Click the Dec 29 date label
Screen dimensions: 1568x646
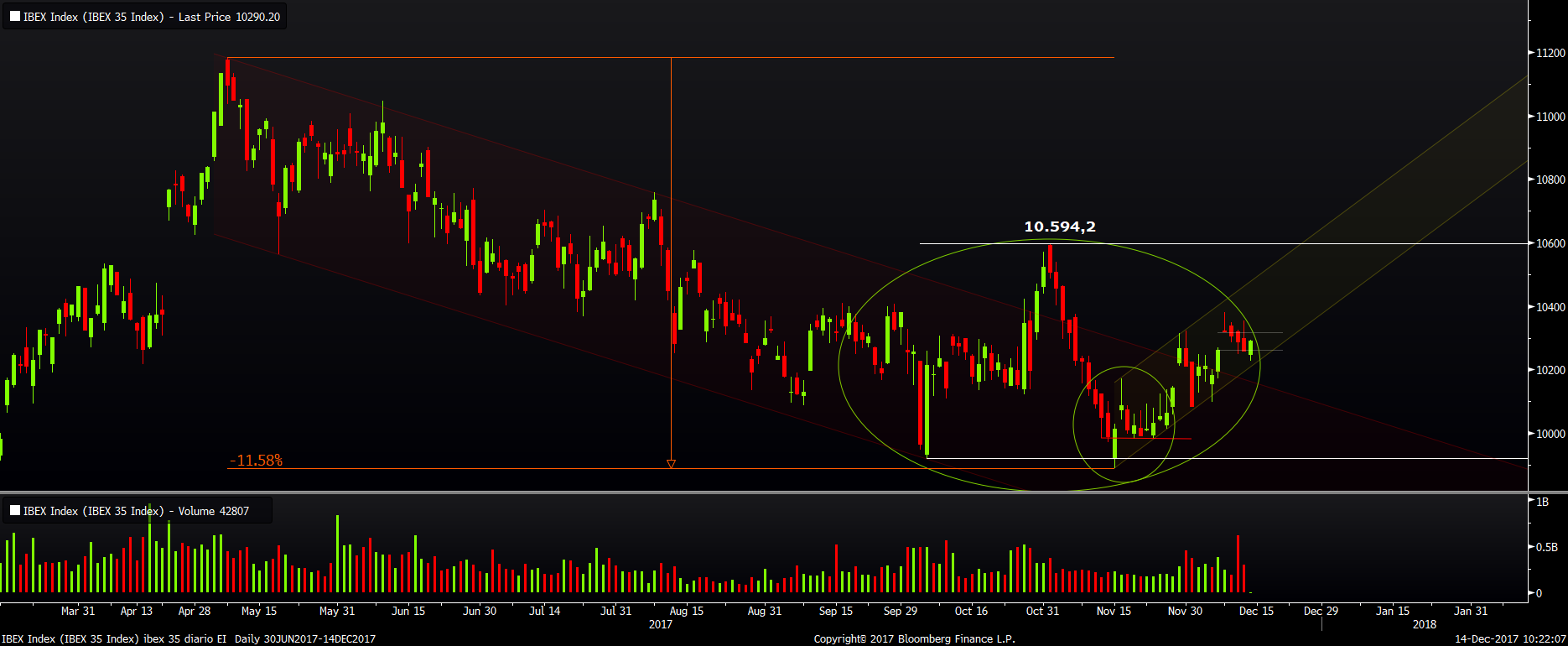[1321, 611]
